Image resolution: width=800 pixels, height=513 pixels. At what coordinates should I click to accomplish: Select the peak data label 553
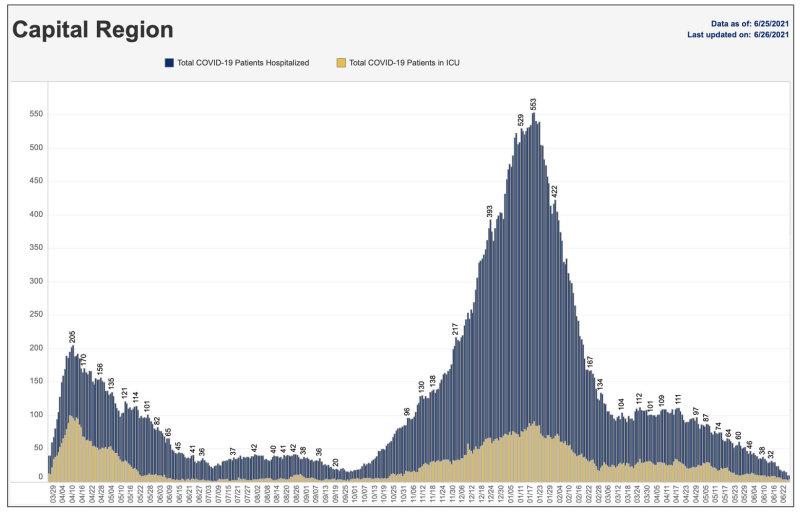point(533,104)
